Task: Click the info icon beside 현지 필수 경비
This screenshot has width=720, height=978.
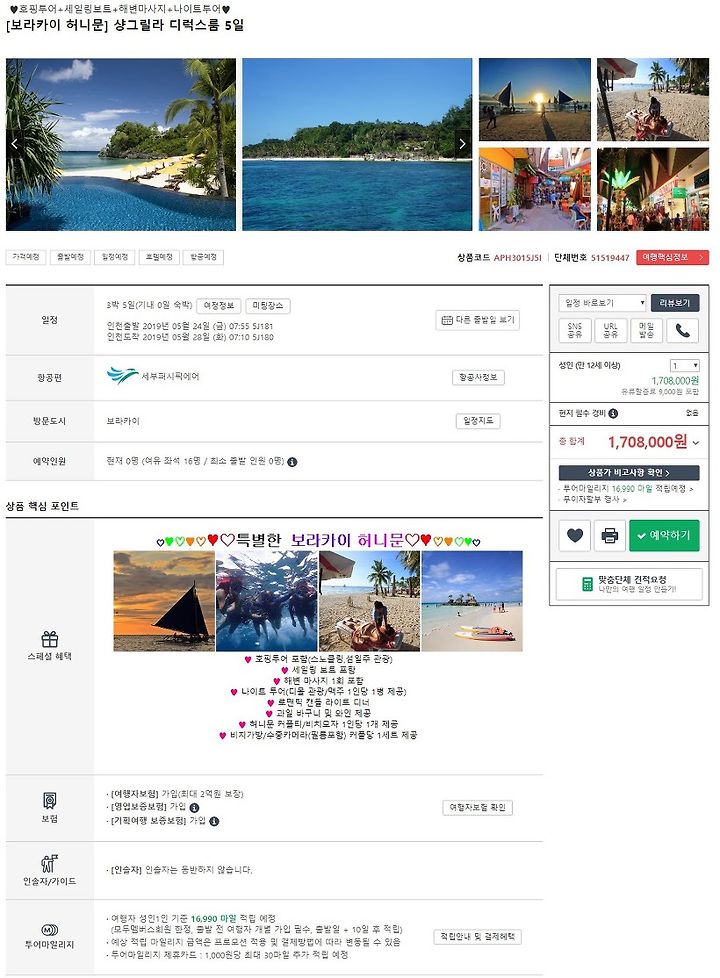Action: pos(613,414)
